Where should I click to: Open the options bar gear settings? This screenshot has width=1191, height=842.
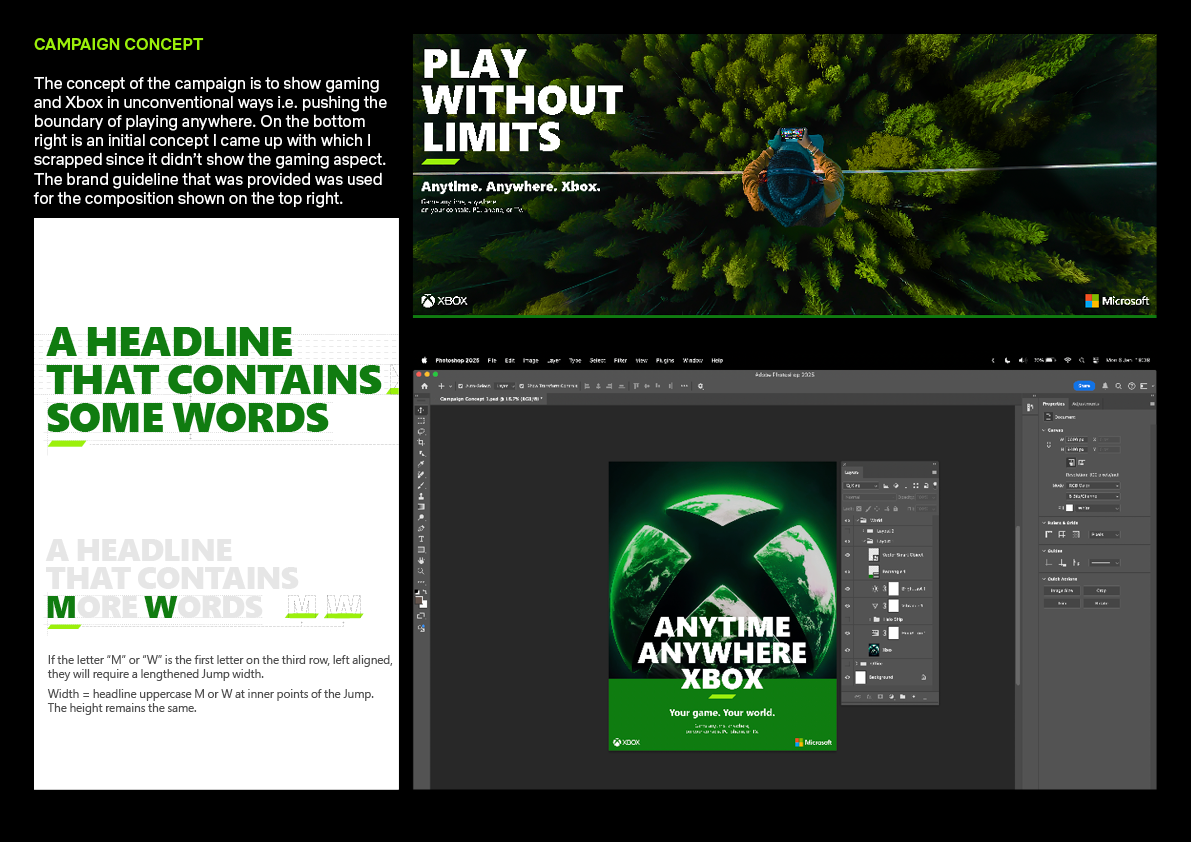pyautogui.click(x=700, y=386)
